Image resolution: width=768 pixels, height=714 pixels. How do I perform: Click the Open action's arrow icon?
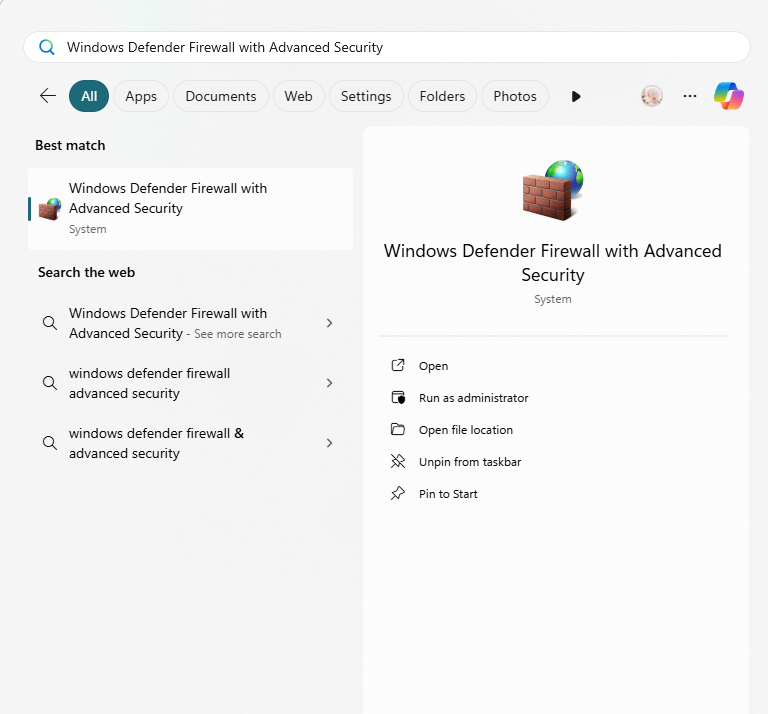(398, 365)
